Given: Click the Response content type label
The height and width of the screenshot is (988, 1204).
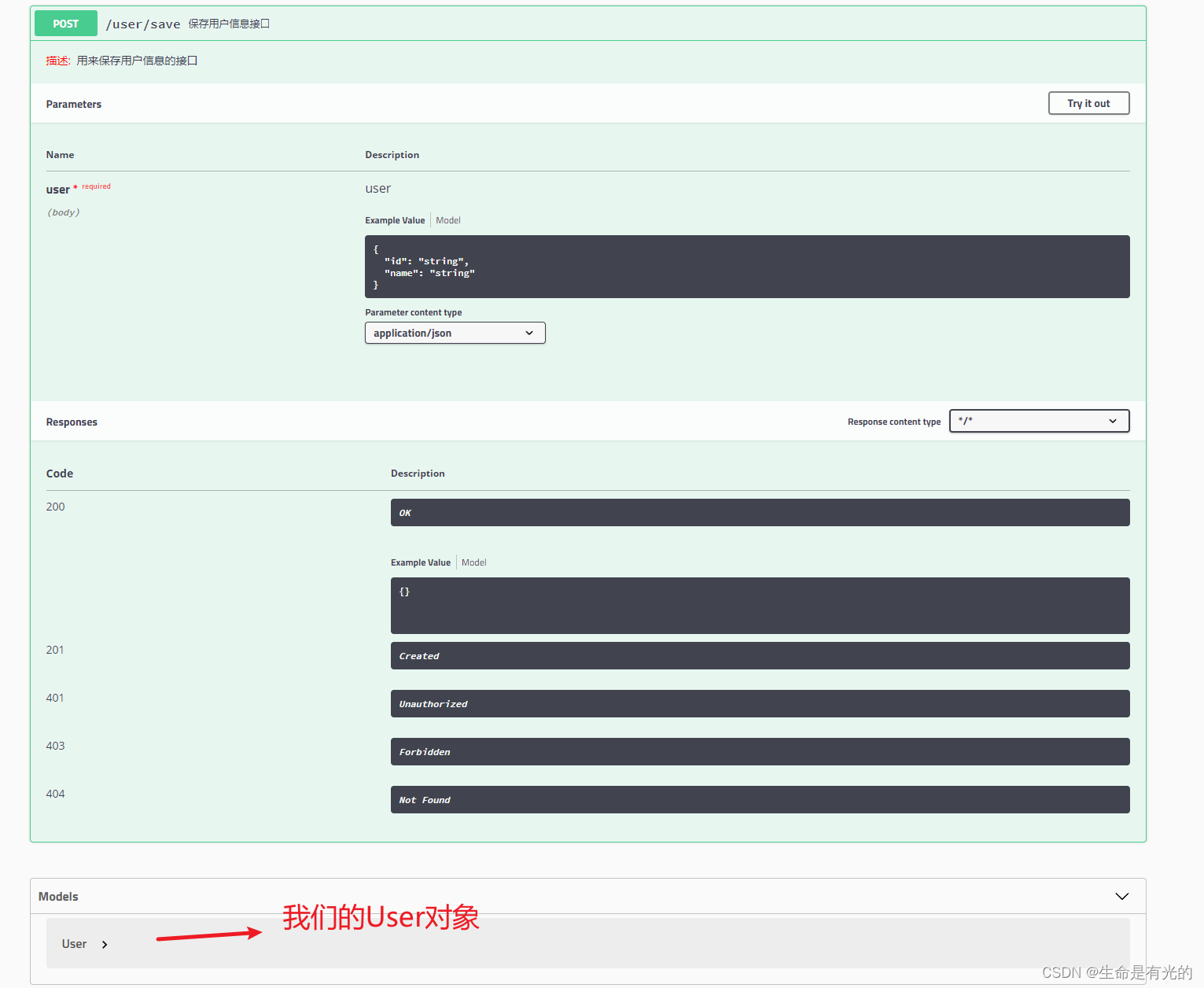Looking at the screenshot, I should [894, 422].
